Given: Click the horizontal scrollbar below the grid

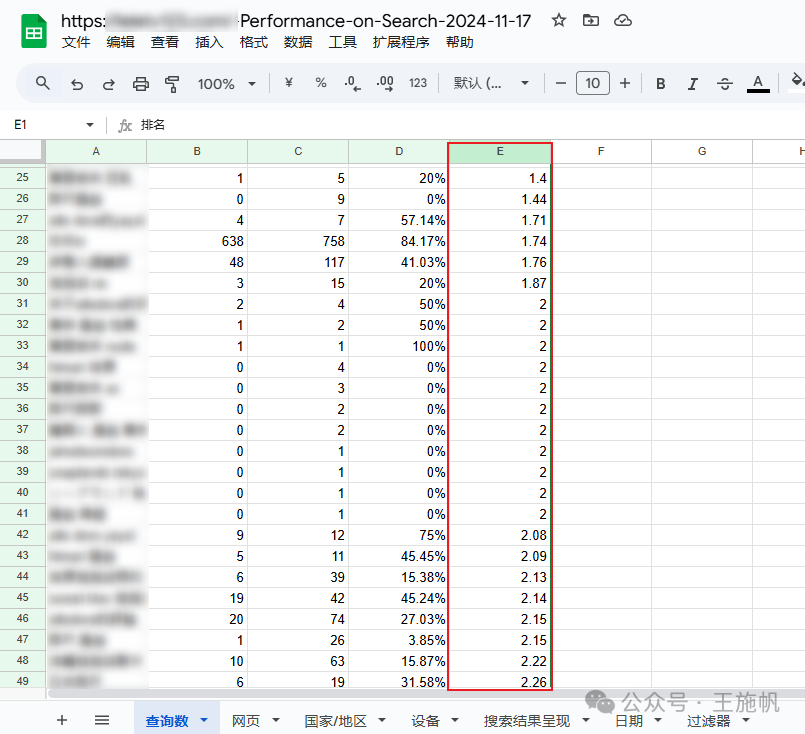Looking at the screenshot, I should 426,694.
